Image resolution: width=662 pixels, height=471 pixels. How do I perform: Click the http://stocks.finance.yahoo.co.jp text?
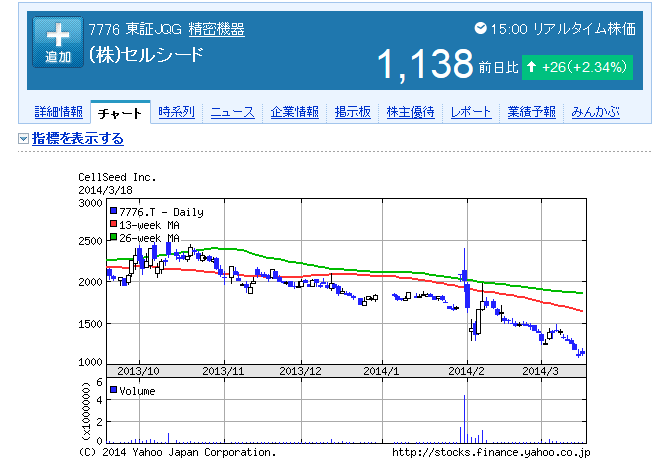point(491,452)
